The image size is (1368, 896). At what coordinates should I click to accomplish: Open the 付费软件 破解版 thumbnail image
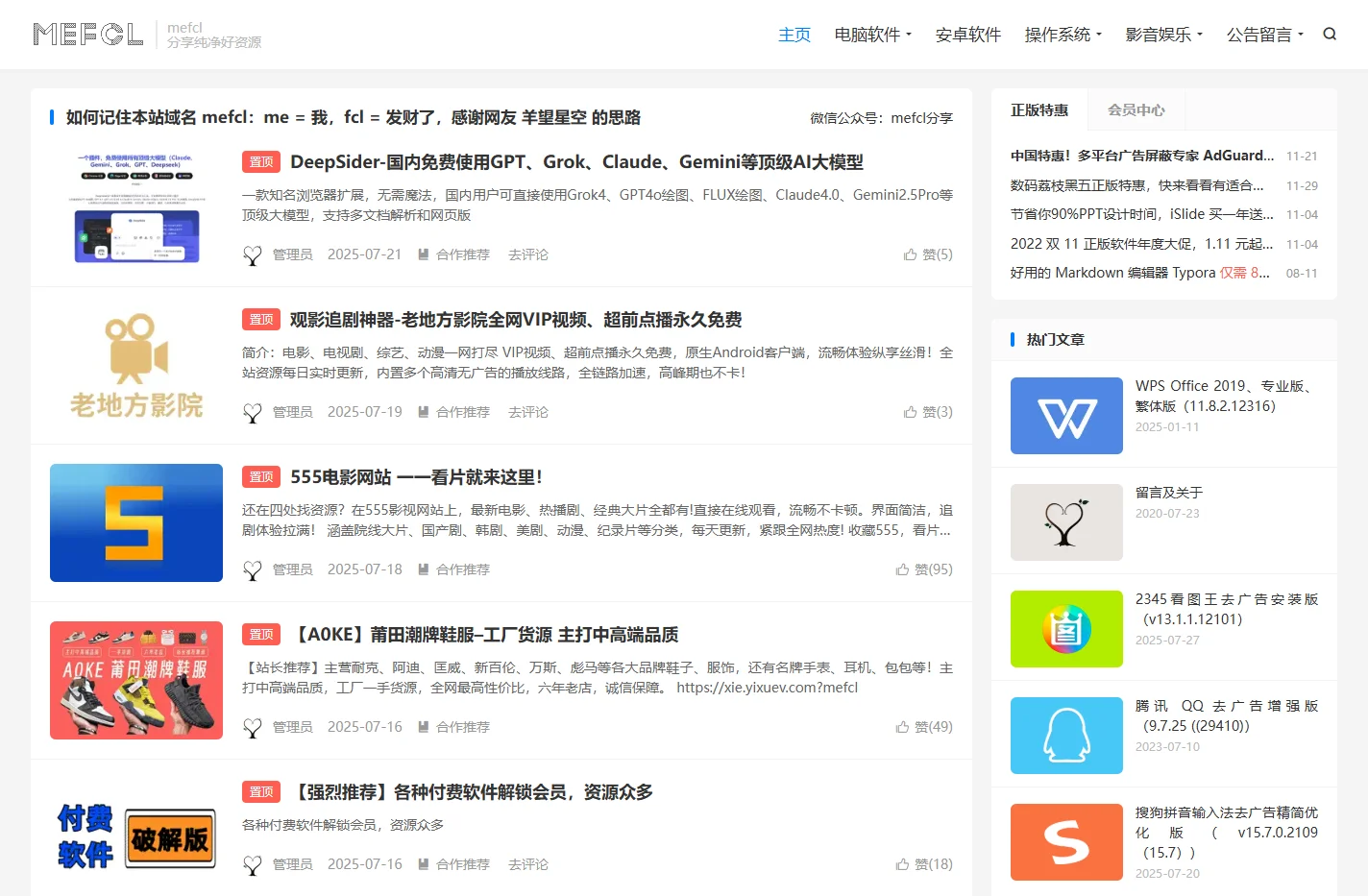pos(136,836)
